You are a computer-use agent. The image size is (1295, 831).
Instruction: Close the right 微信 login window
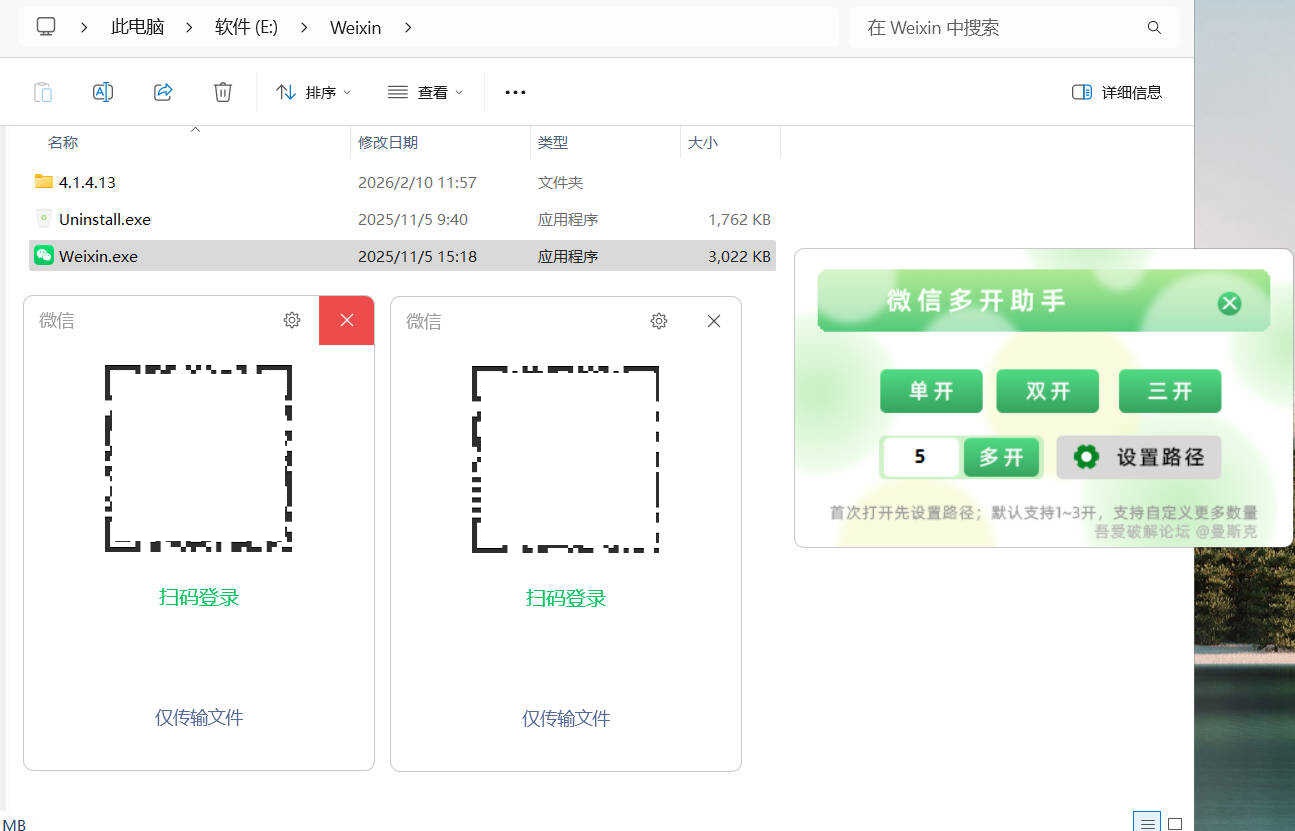[x=713, y=321]
